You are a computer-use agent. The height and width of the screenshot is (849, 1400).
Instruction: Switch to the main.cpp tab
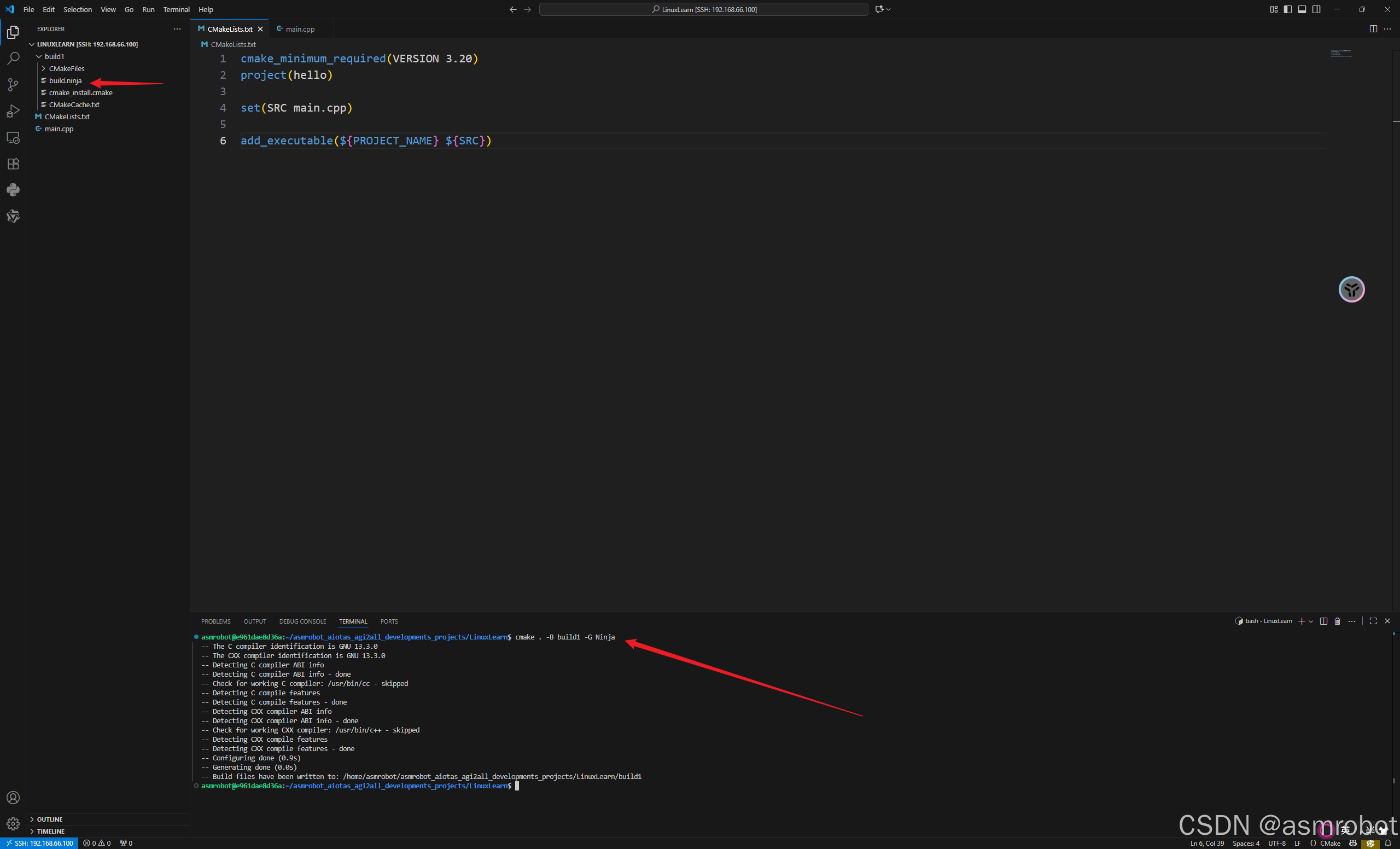coord(300,29)
